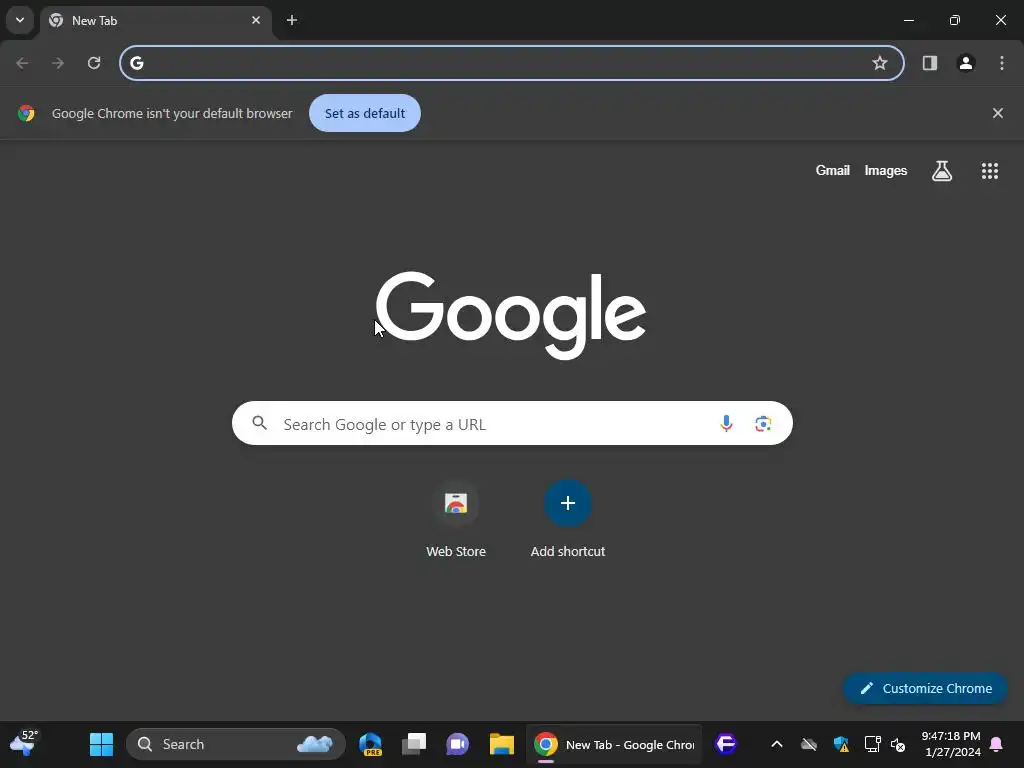Screen dimensions: 1024x768
Task: Open the network status tray icon
Action: (872, 744)
